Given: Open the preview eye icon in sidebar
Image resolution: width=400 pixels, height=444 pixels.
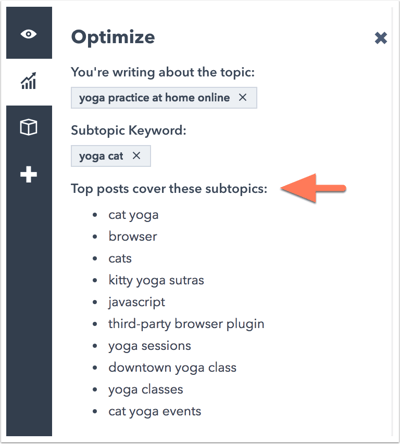Looking at the screenshot, I should [x=29, y=34].
